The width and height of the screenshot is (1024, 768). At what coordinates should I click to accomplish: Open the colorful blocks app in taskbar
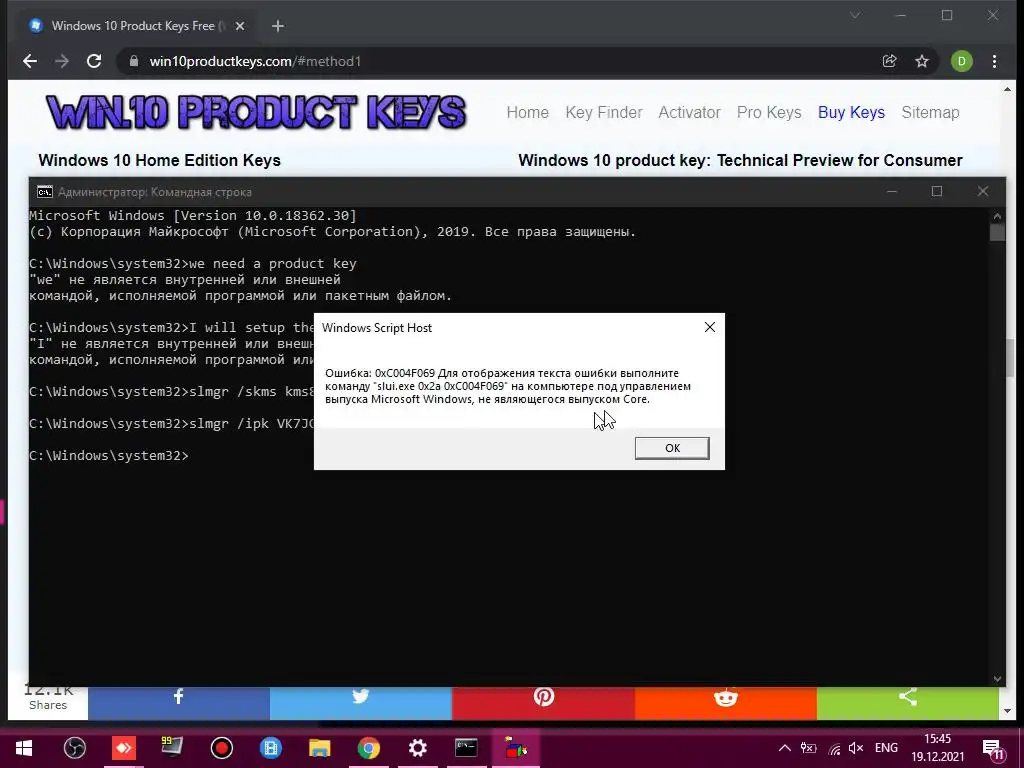[x=515, y=748]
